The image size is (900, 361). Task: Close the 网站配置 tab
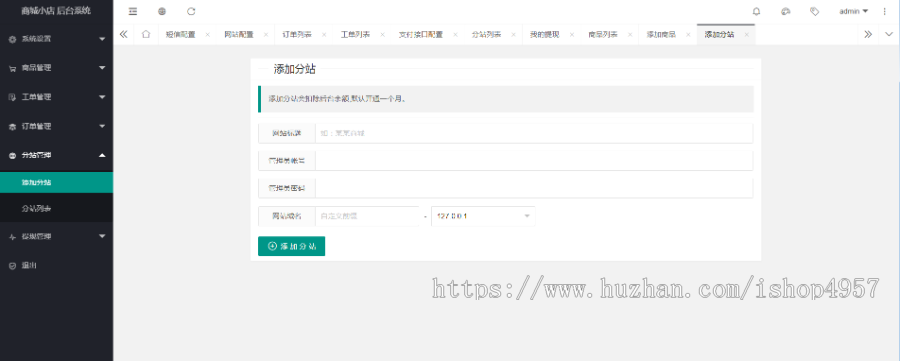(266, 34)
